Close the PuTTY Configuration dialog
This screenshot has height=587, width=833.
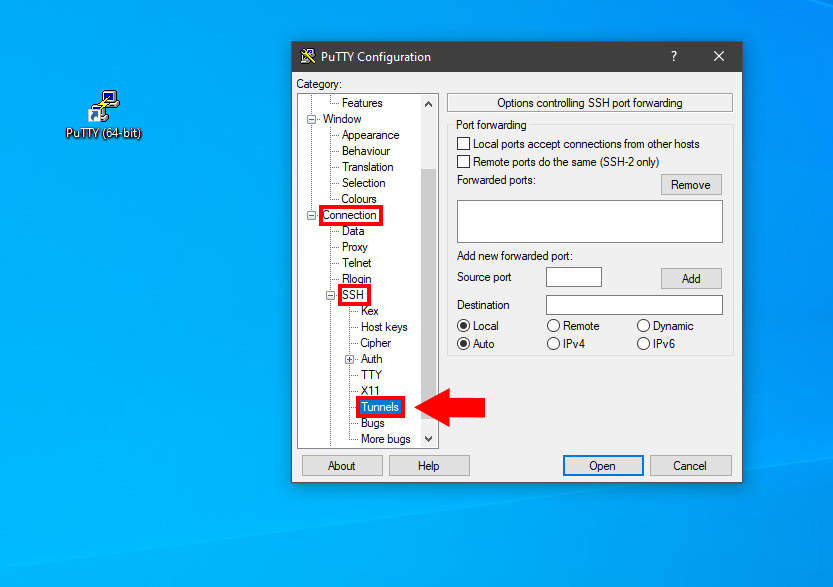click(x=719, y=56)
